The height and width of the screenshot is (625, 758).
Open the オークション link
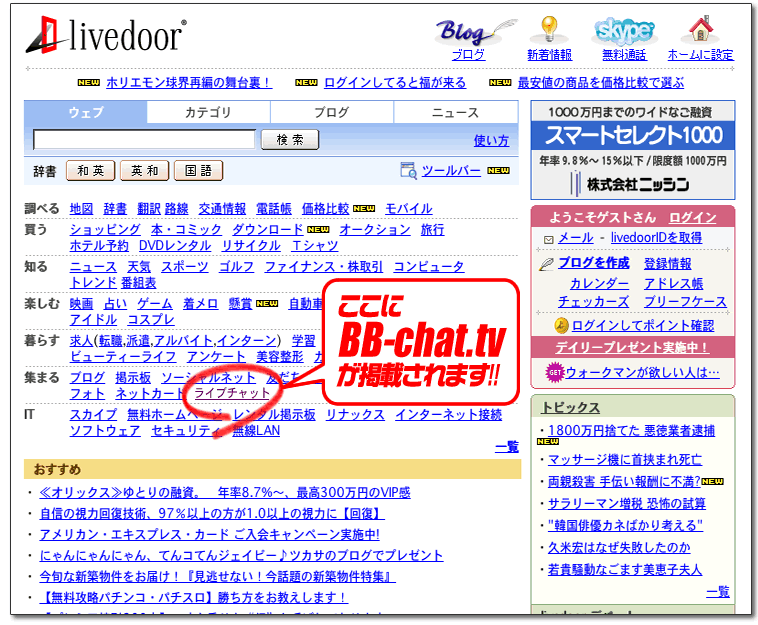[375, 230]
